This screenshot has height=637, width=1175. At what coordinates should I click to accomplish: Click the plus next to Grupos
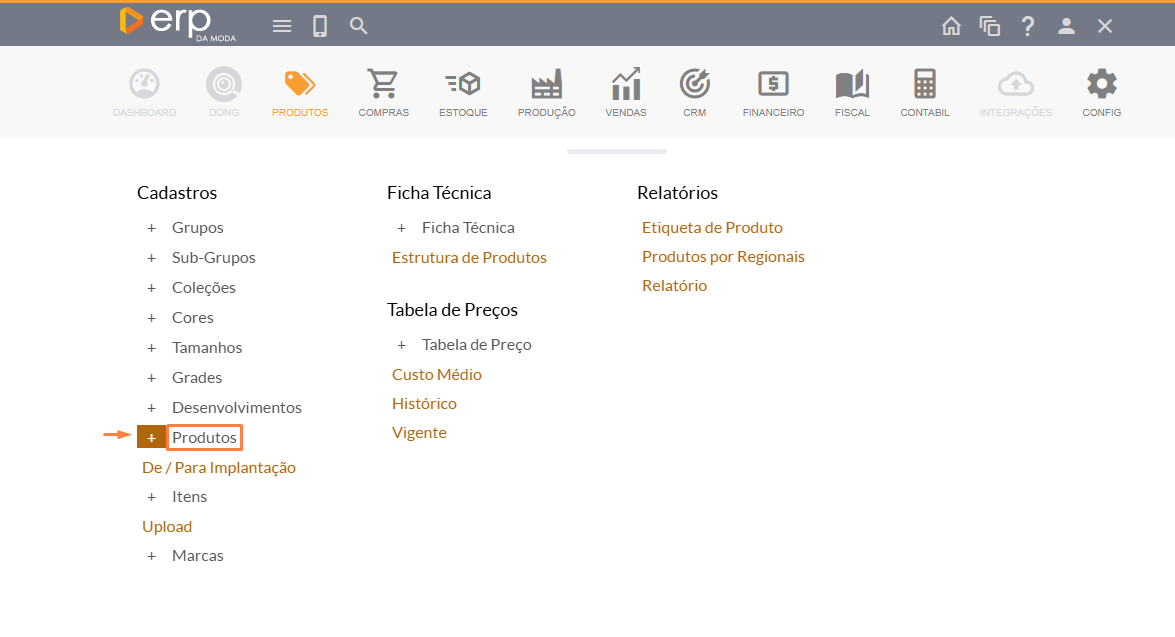click(152, 228)
